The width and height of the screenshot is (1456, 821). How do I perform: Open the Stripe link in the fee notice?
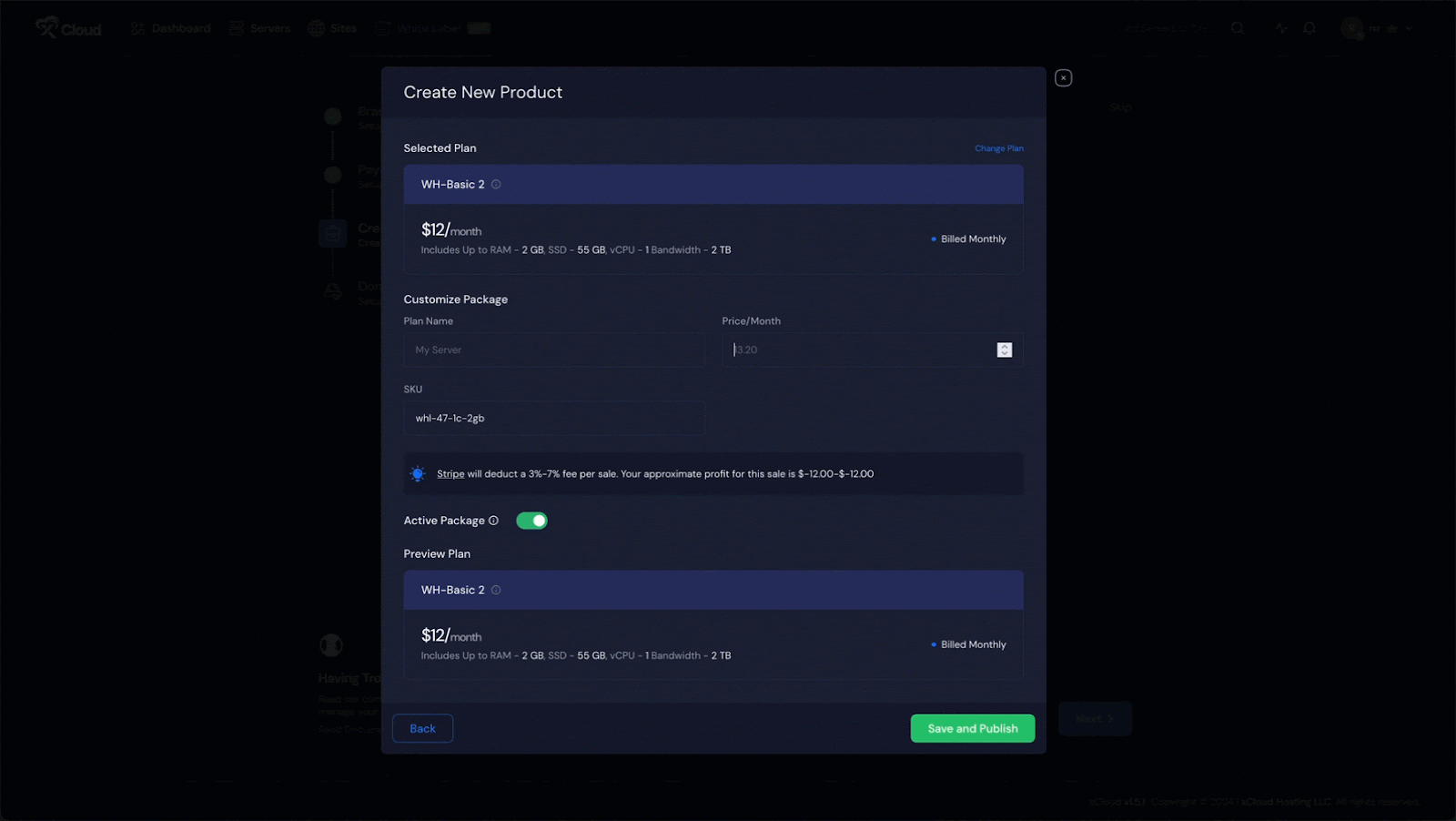450,473
